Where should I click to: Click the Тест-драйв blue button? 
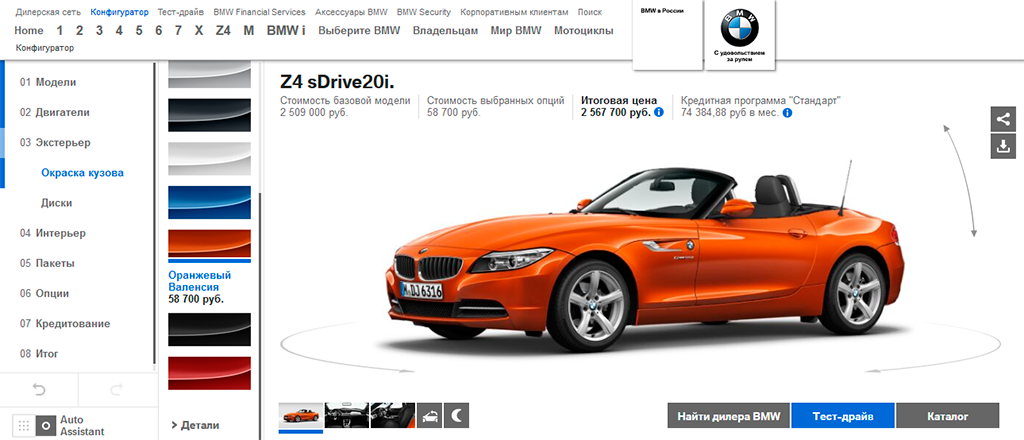(843, 416)
